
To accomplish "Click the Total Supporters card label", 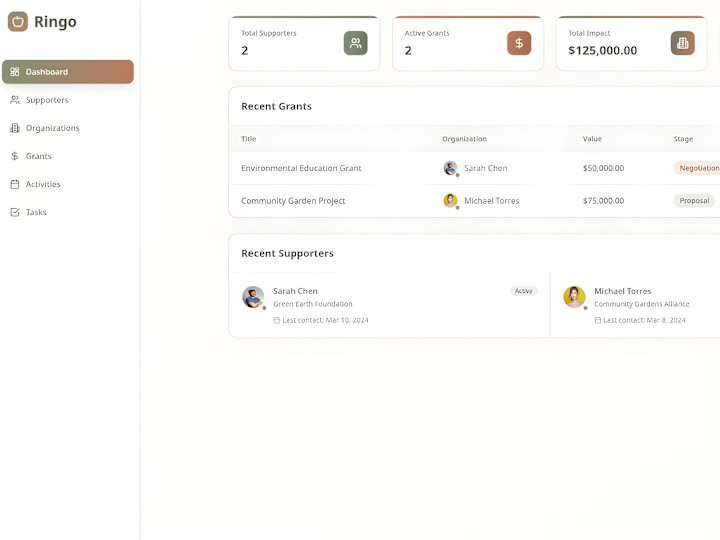I will (269, 33).
